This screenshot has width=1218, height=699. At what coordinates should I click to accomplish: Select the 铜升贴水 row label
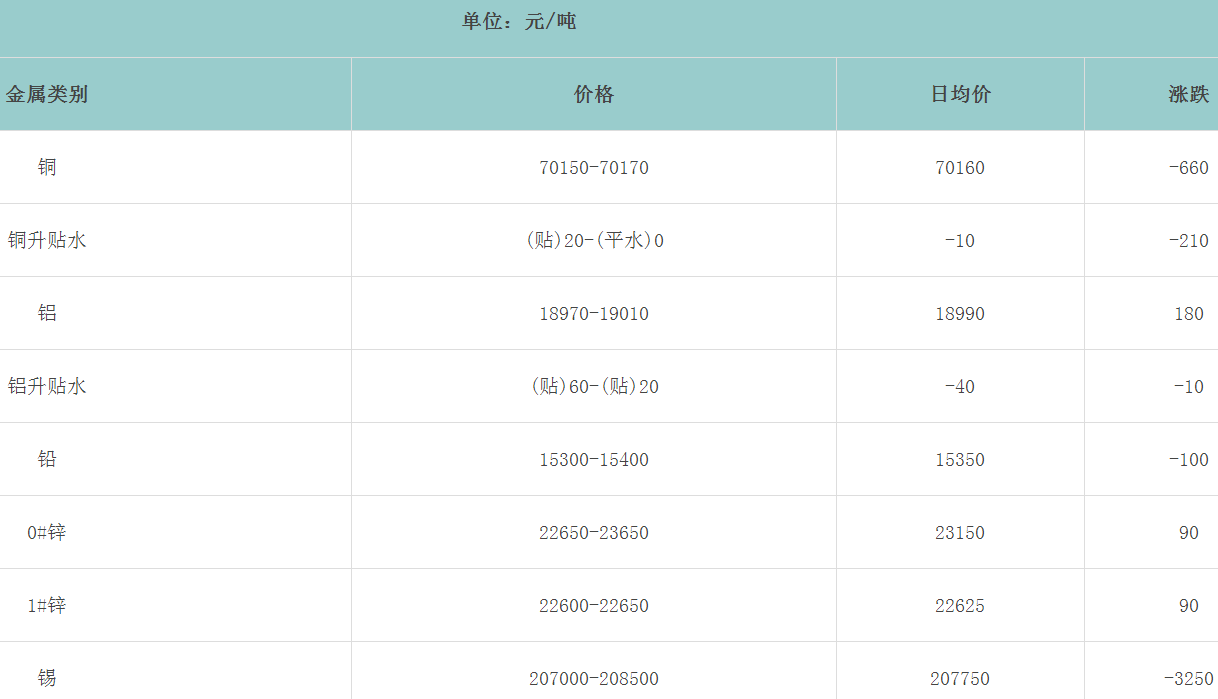(x=47, y=240)
